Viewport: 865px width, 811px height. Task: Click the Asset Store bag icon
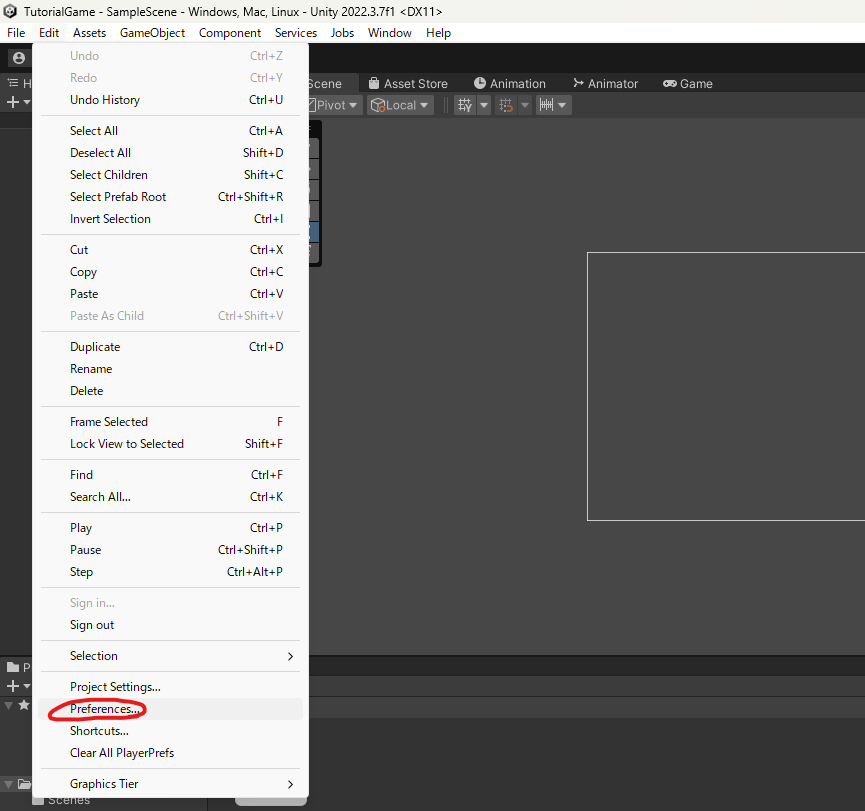point(374,83)
